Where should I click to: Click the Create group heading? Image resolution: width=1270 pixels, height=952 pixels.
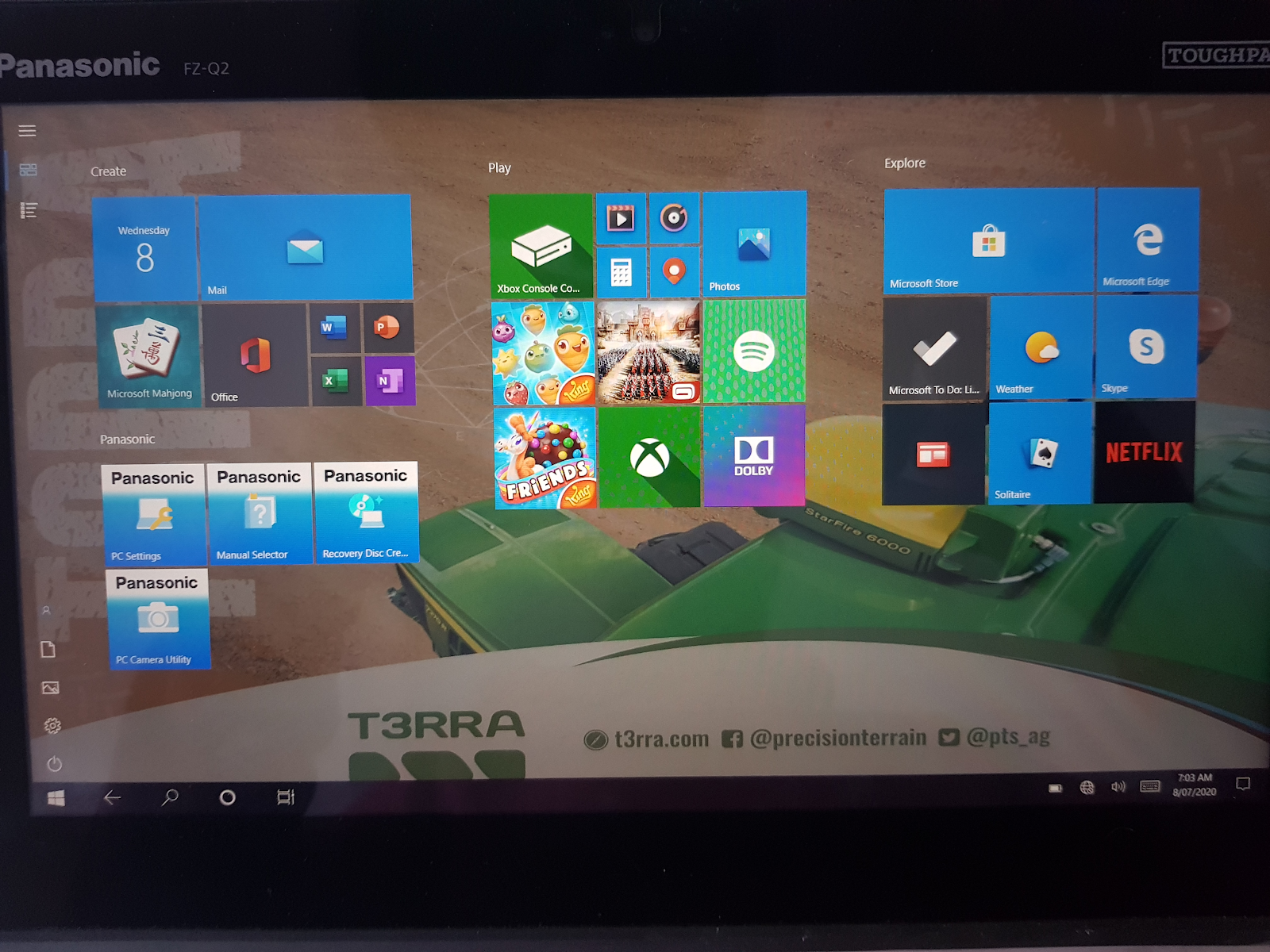coord(108,171)
